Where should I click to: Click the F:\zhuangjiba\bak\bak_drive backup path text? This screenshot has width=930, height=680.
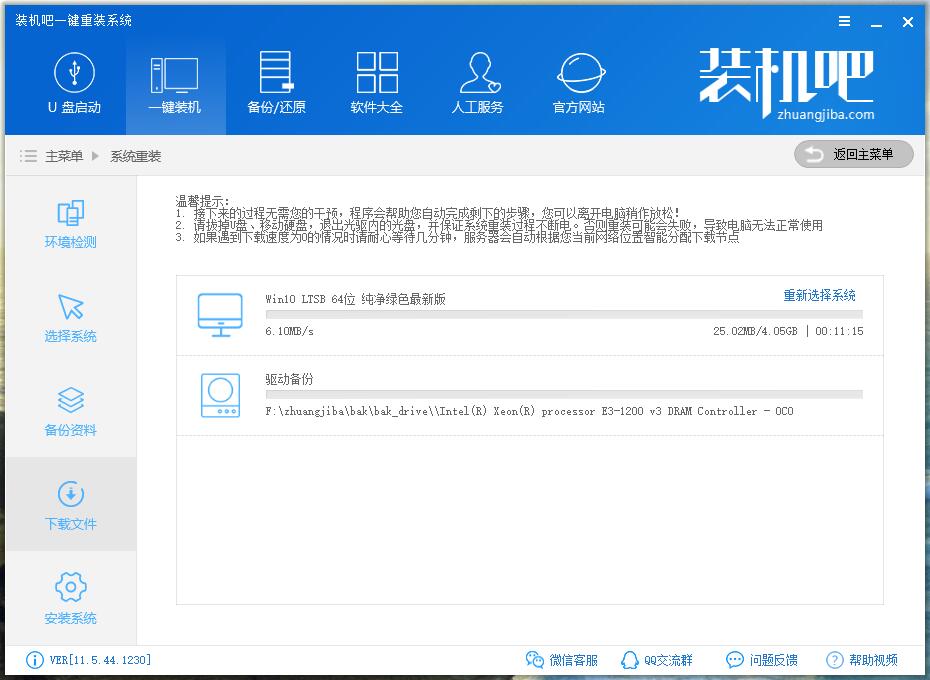[x=529, y=411]
